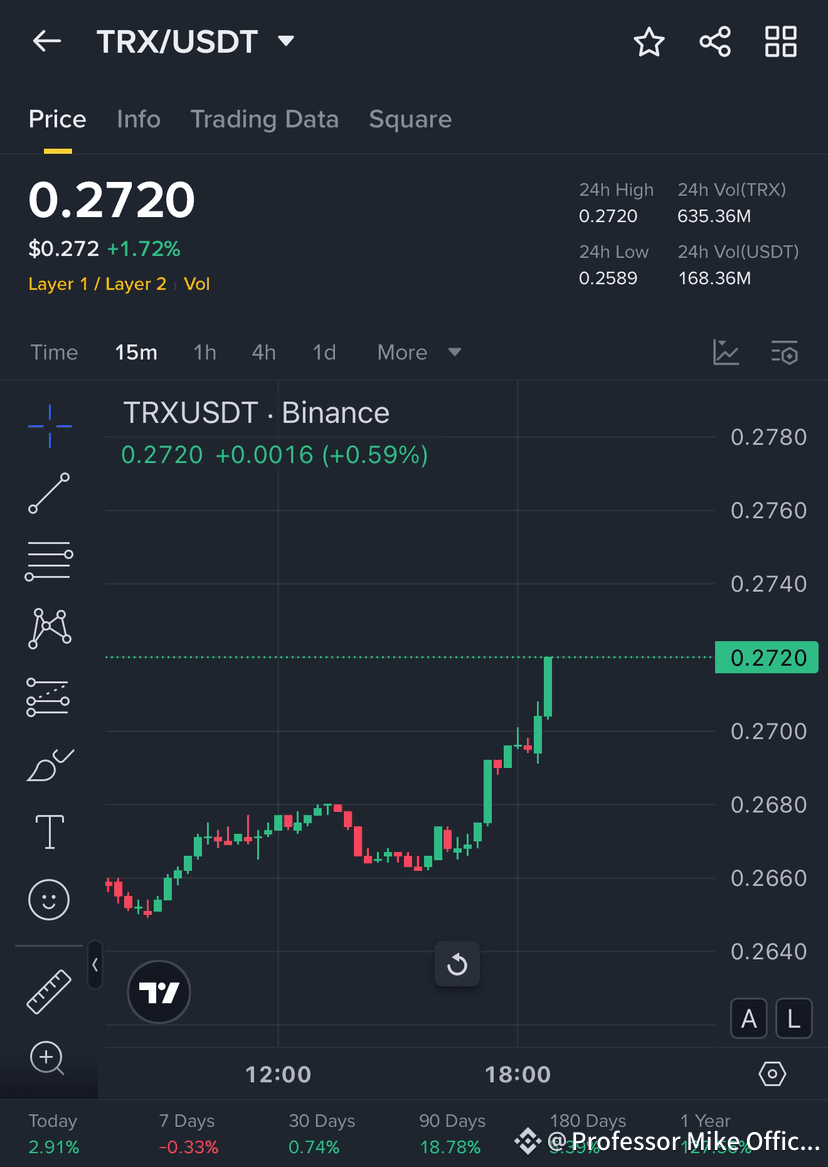Select the measure ruler tool
Viewport: 828px width, 1167px height.
[x=48, y=991]
